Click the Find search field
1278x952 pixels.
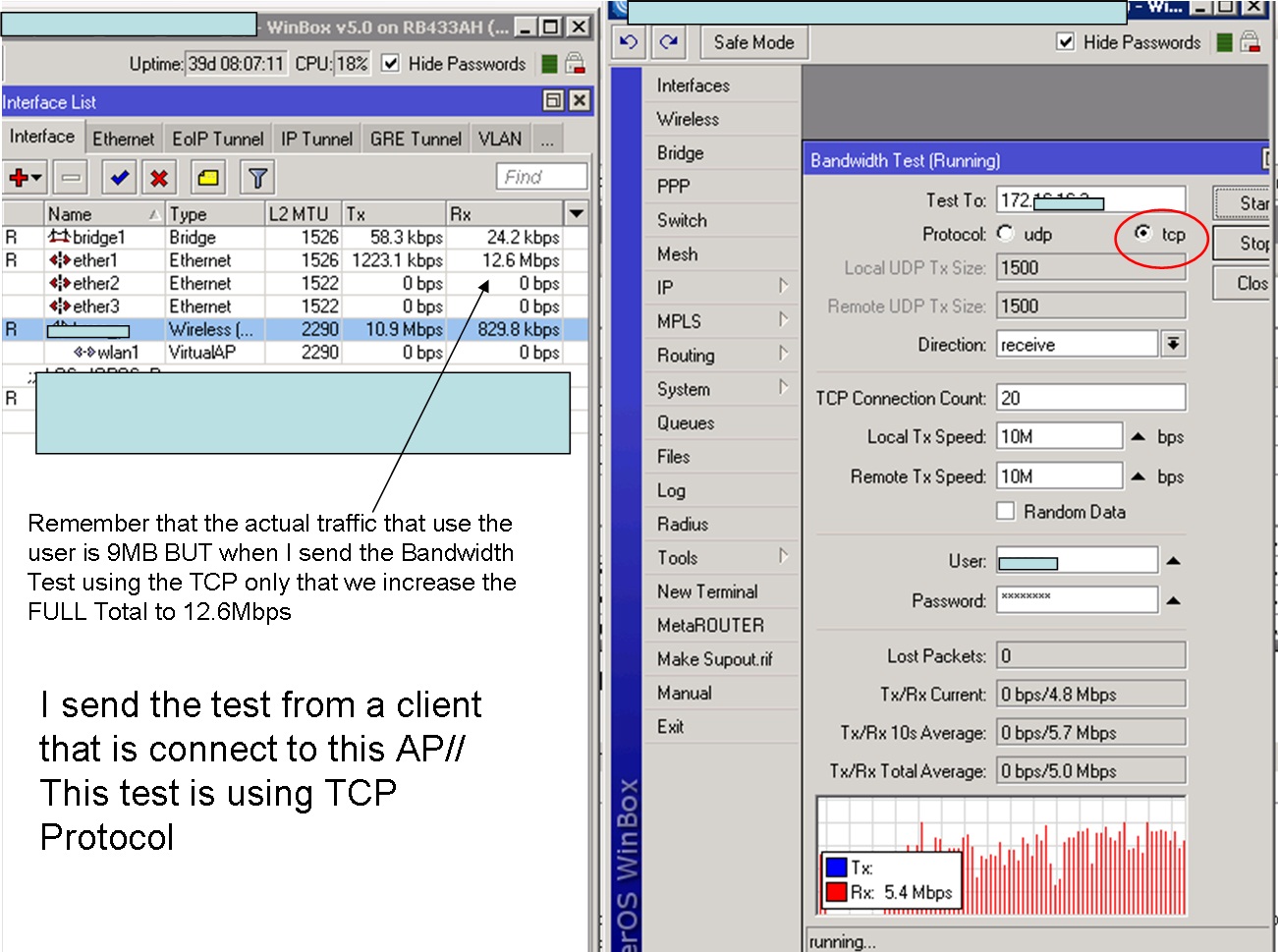coord(541,177)
